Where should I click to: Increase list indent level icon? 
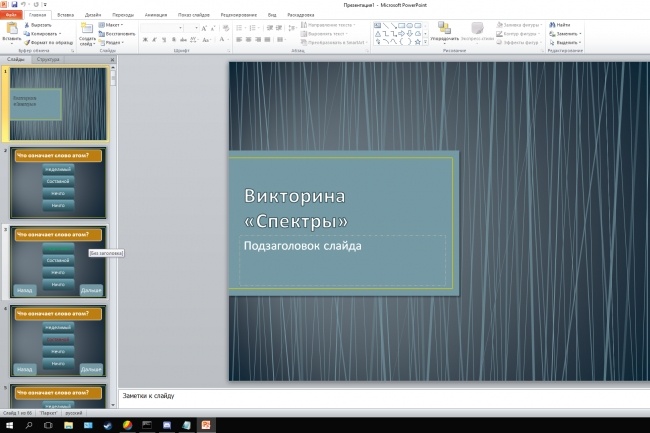pyautogui.click(x=279, y=28)
